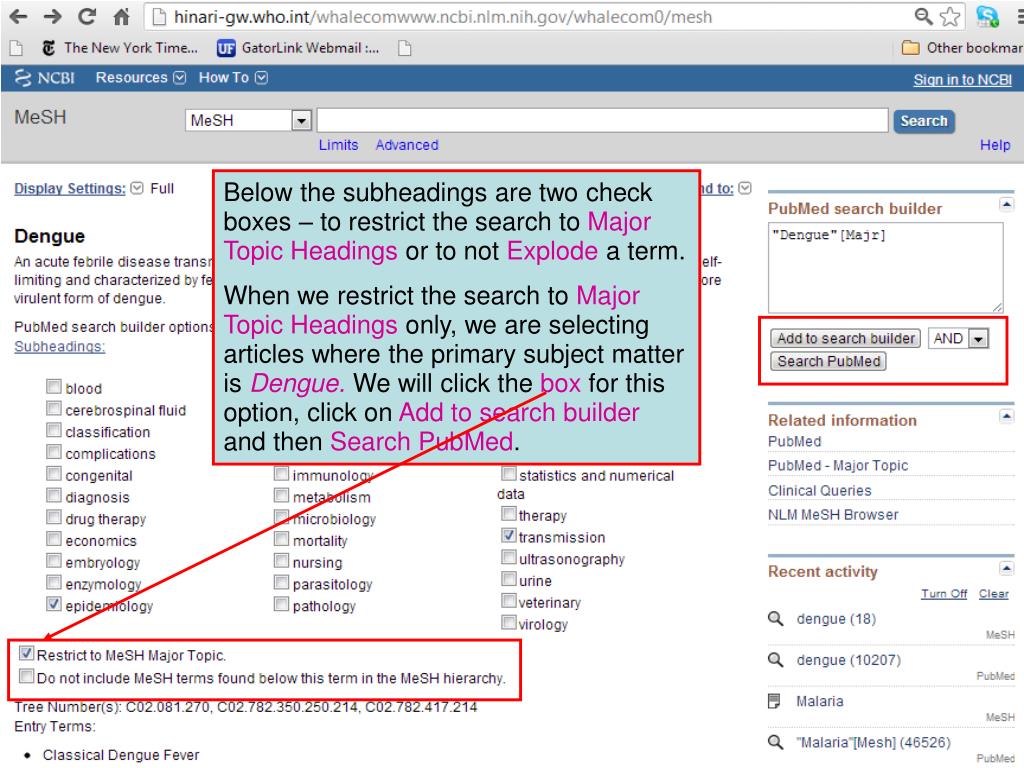Open the Malaria recent activity entry
This screenshot has width=1024, height=768.
[820, 701]
